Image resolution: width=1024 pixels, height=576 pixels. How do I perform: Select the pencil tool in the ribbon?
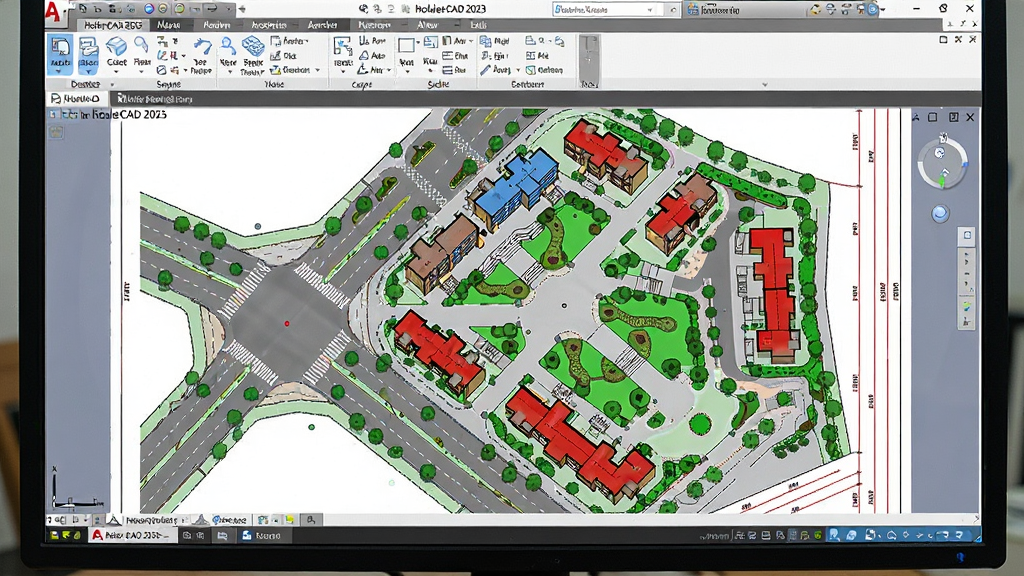click(x=485, y=70)
